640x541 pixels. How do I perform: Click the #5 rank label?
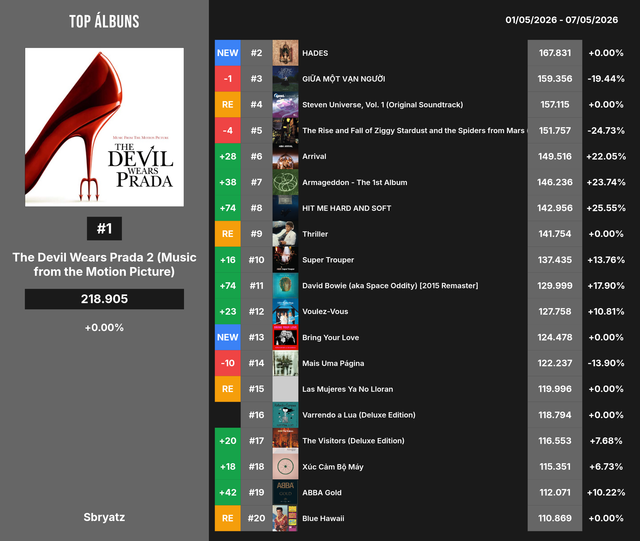pyautogui.click(x=257, y=131)
